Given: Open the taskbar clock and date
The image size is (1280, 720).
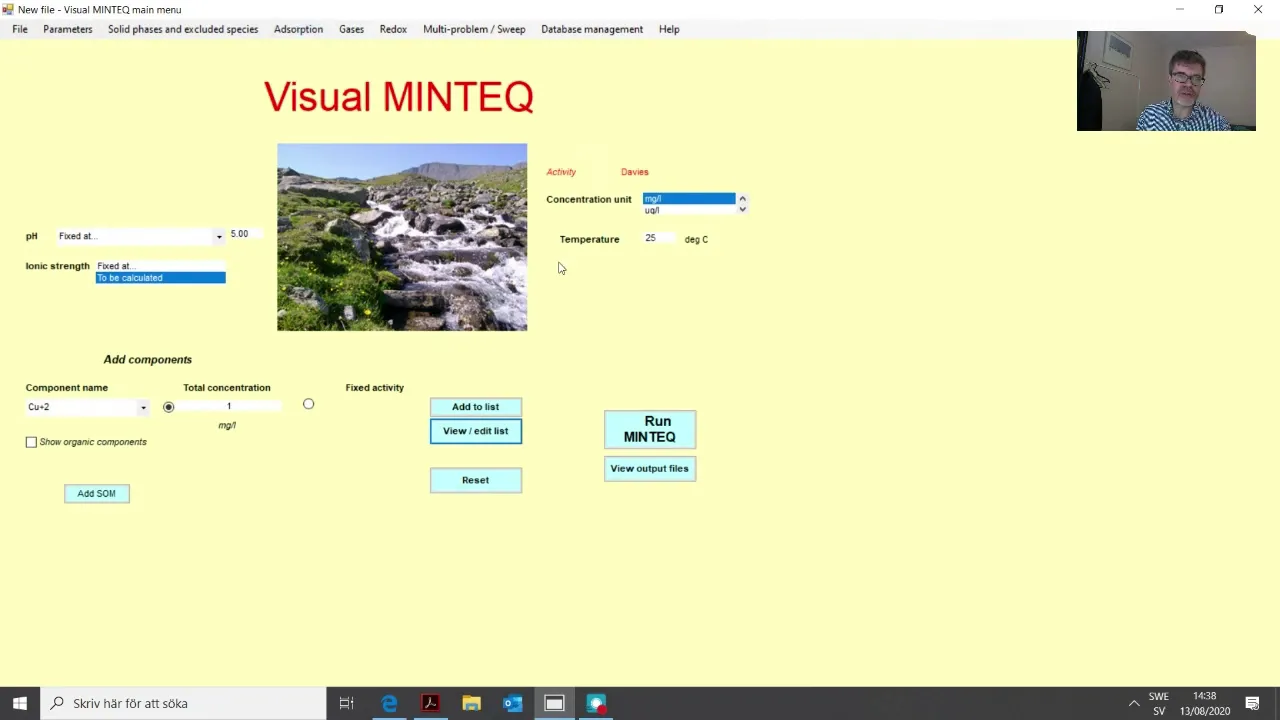Looking at the screenshot, I should point(1204,703).
